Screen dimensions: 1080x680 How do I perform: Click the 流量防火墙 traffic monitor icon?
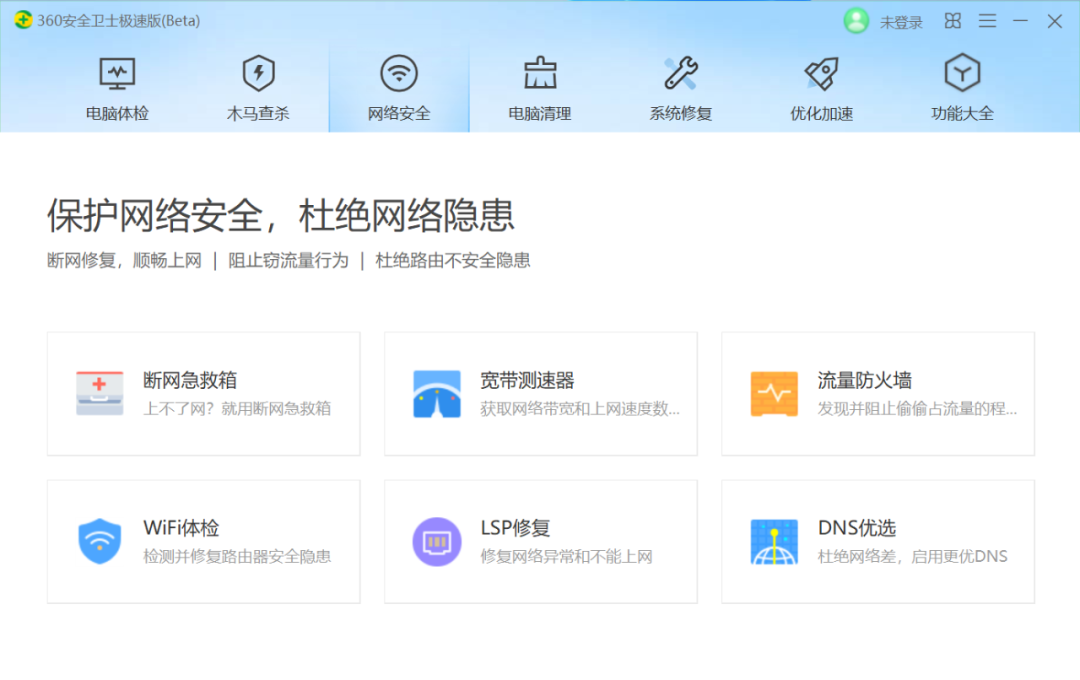[773, 391]
